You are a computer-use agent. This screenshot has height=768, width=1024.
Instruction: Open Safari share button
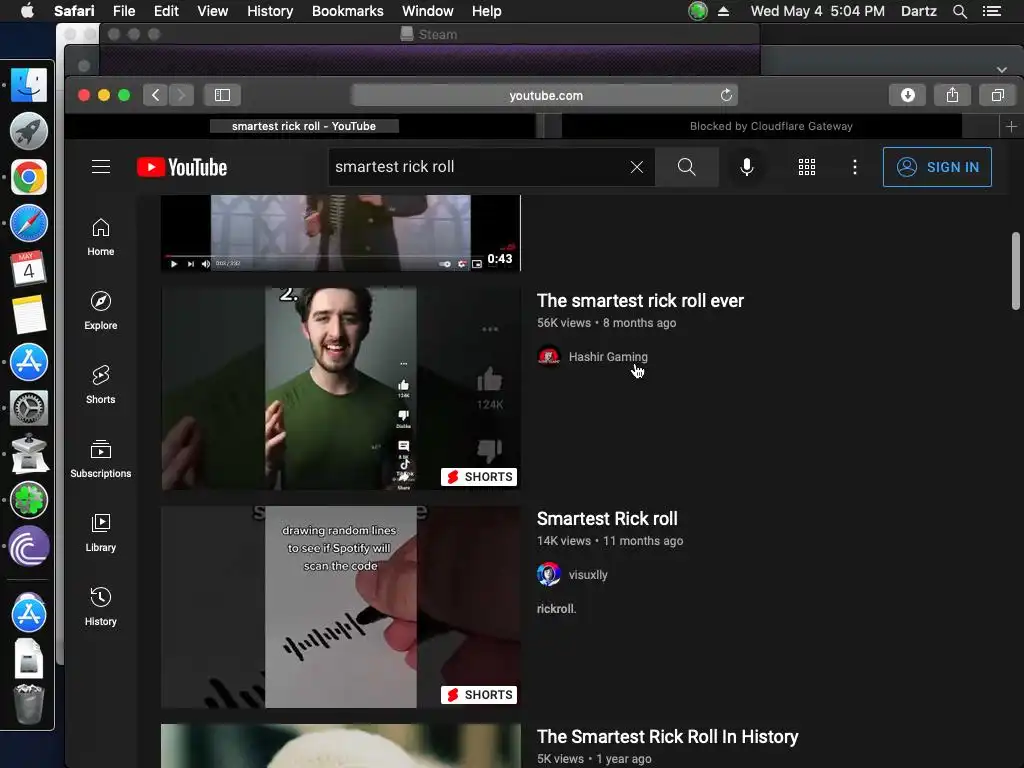pyautogui.click(x=952, y=95)
